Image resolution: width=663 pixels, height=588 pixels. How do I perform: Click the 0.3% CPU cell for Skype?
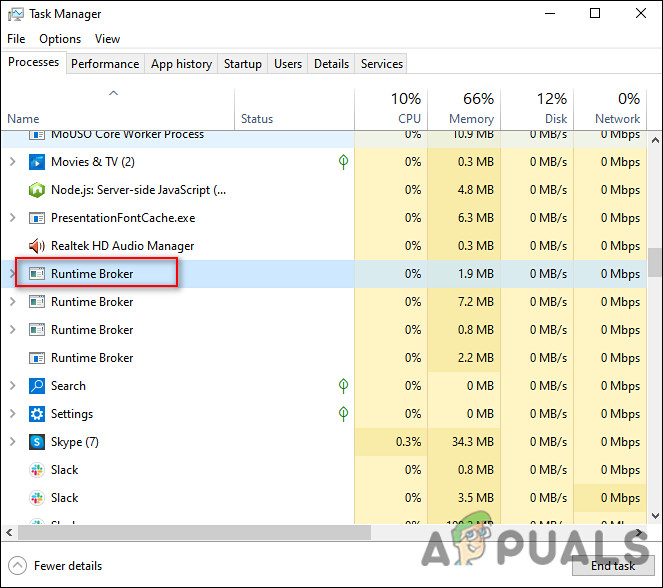[391, 442]
